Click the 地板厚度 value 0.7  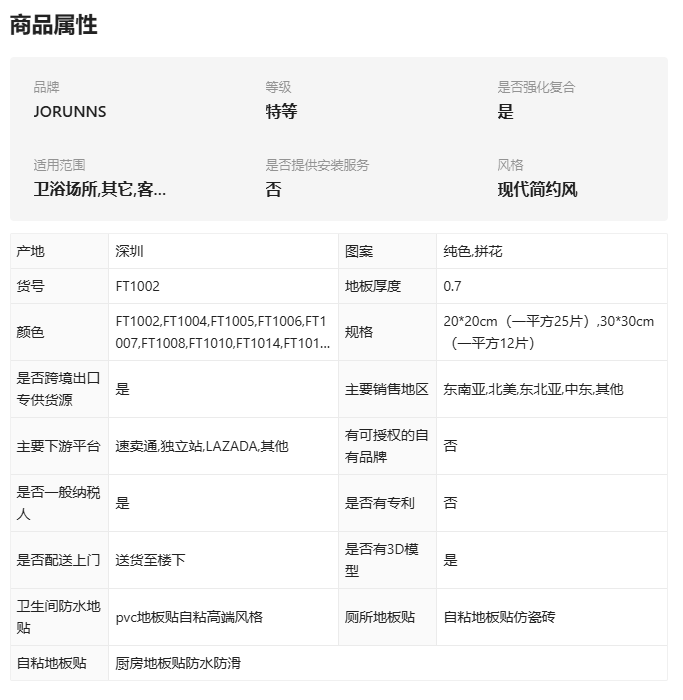452,286
